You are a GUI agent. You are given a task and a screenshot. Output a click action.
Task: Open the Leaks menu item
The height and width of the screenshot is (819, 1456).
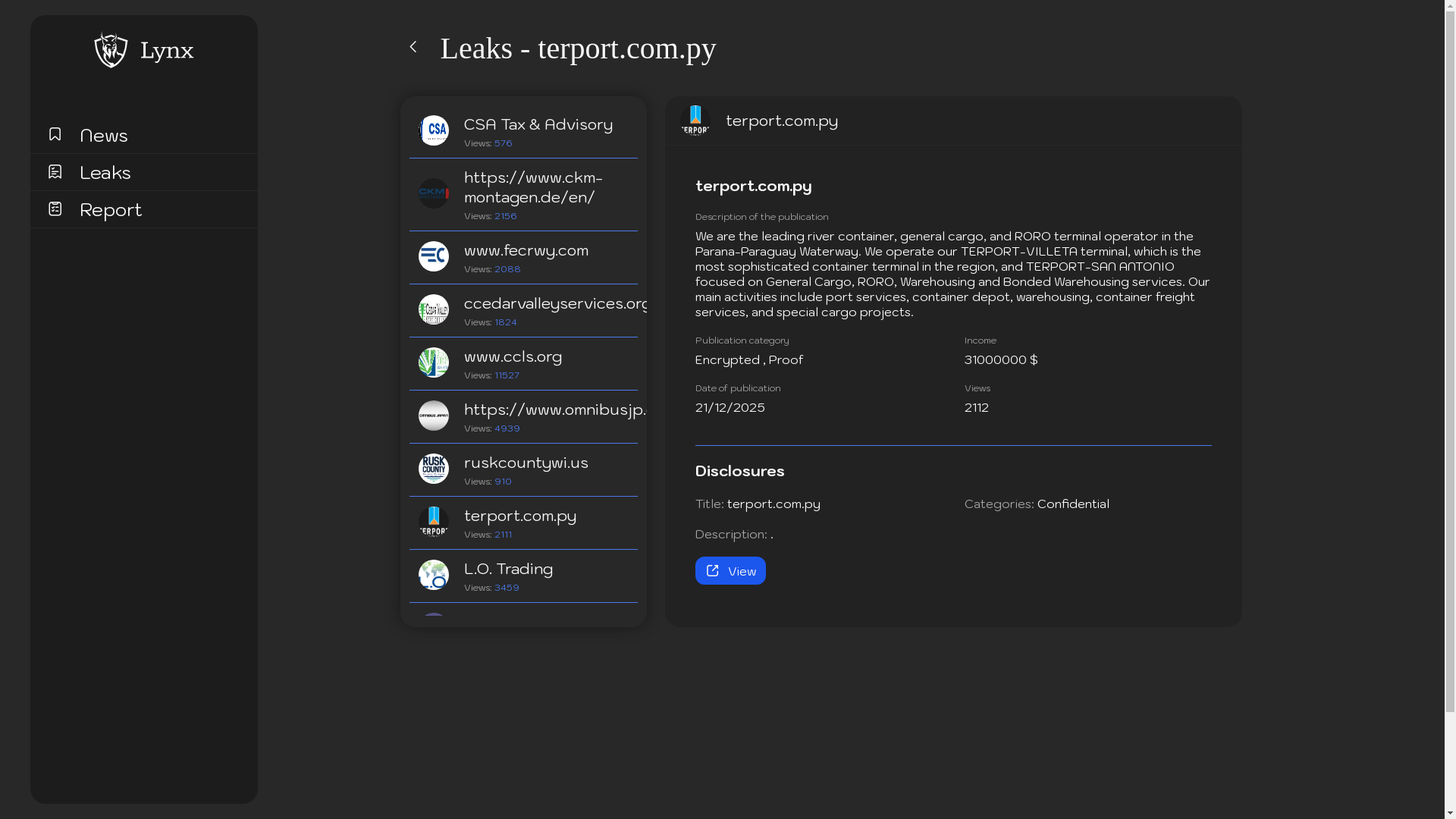point(105,172)
